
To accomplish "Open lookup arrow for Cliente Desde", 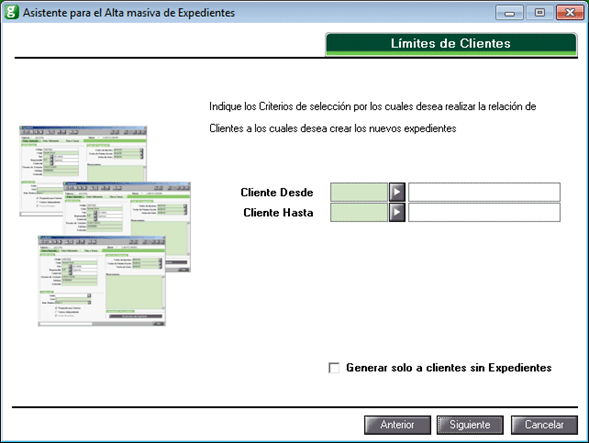I will [397, 192].
